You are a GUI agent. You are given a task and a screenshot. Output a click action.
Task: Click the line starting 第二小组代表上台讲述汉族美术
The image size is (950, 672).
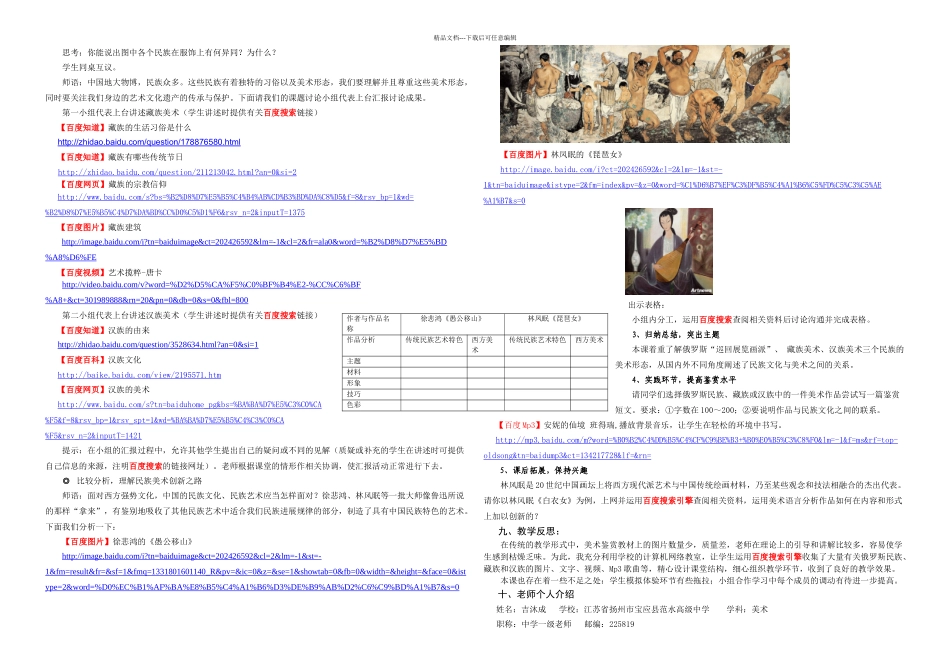(190, 315)
